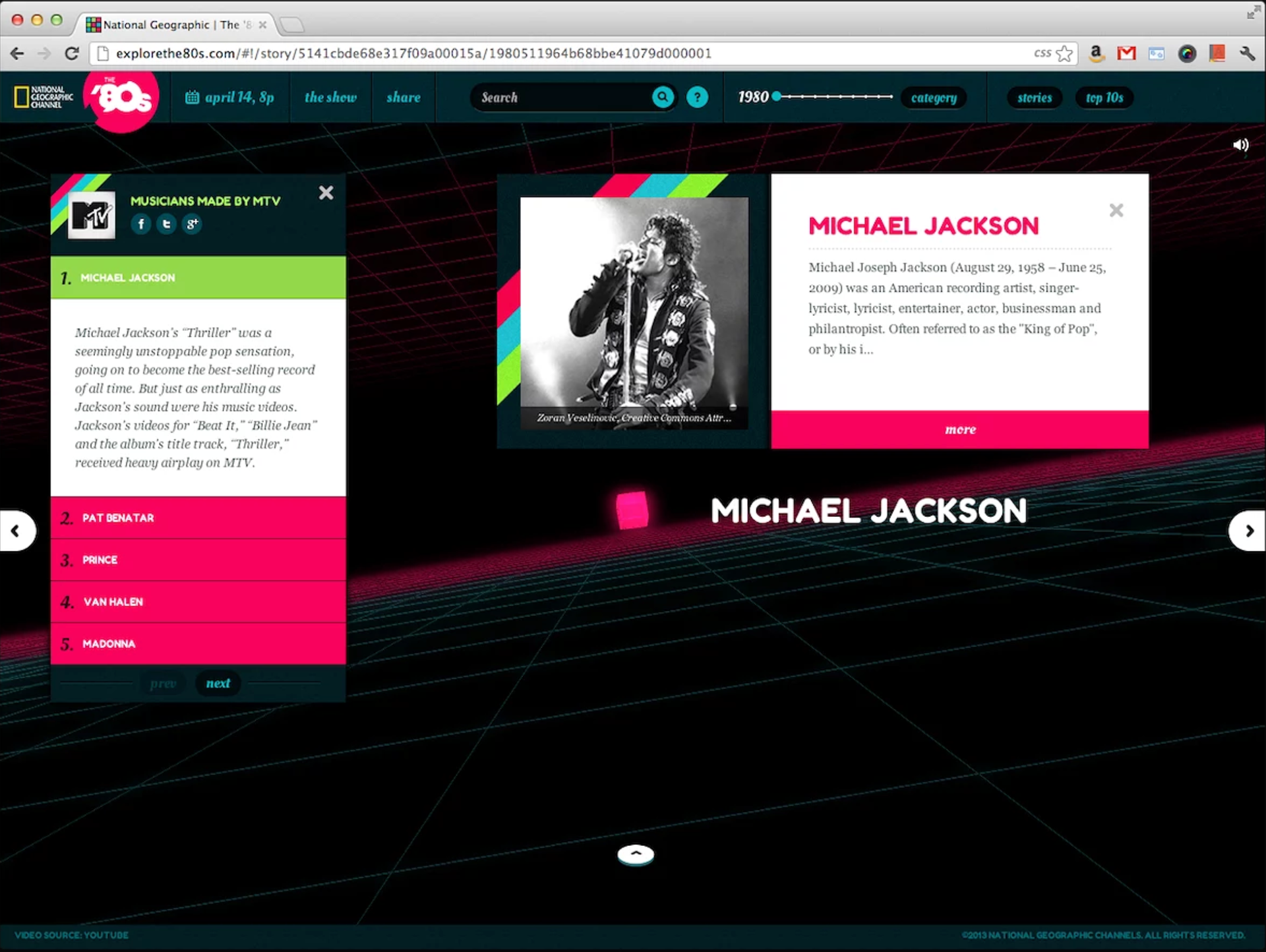Click the photo credit caption
1266x952 pixels.
[634, 417]
